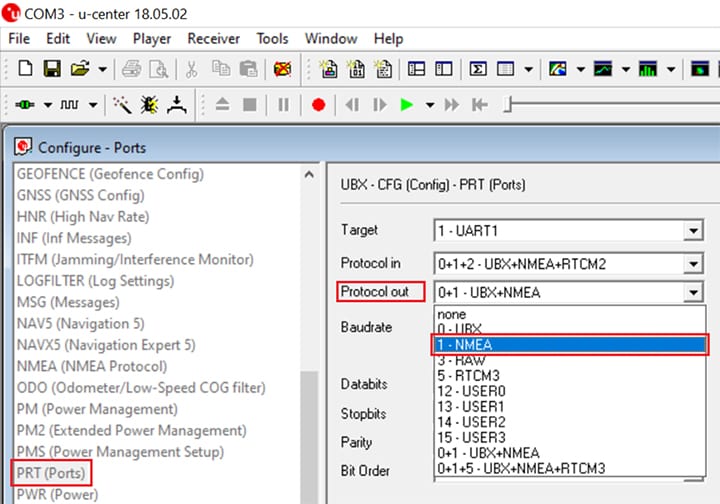720x504 pixels.
Task: Click the Step Backward button
Action: click(352, 105)
